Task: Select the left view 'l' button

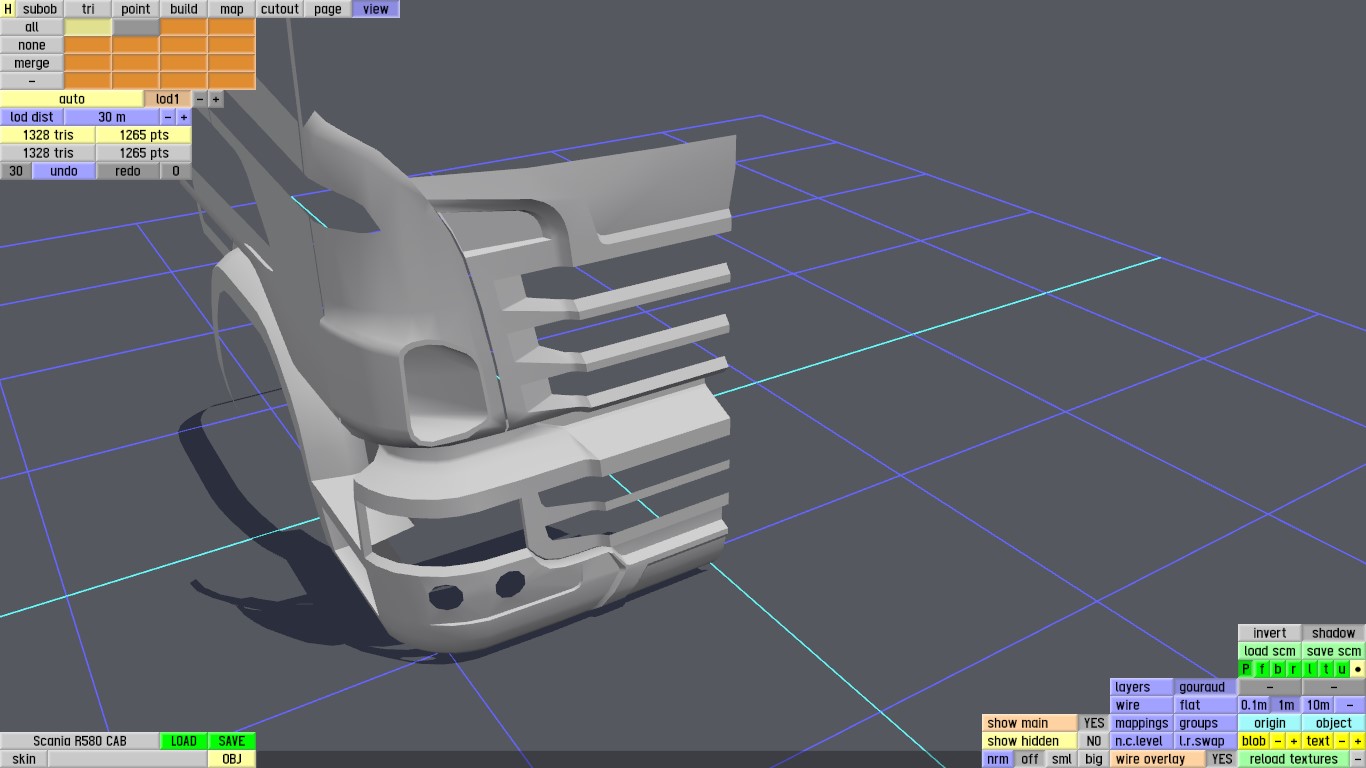Action: coord(1310,669)
